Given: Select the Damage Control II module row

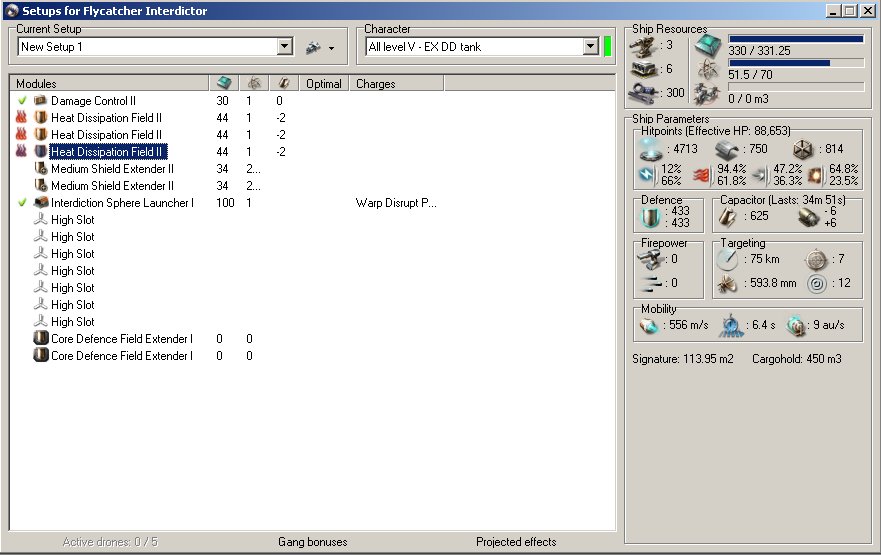Looking at the screenshot, I should coord(93,101).
